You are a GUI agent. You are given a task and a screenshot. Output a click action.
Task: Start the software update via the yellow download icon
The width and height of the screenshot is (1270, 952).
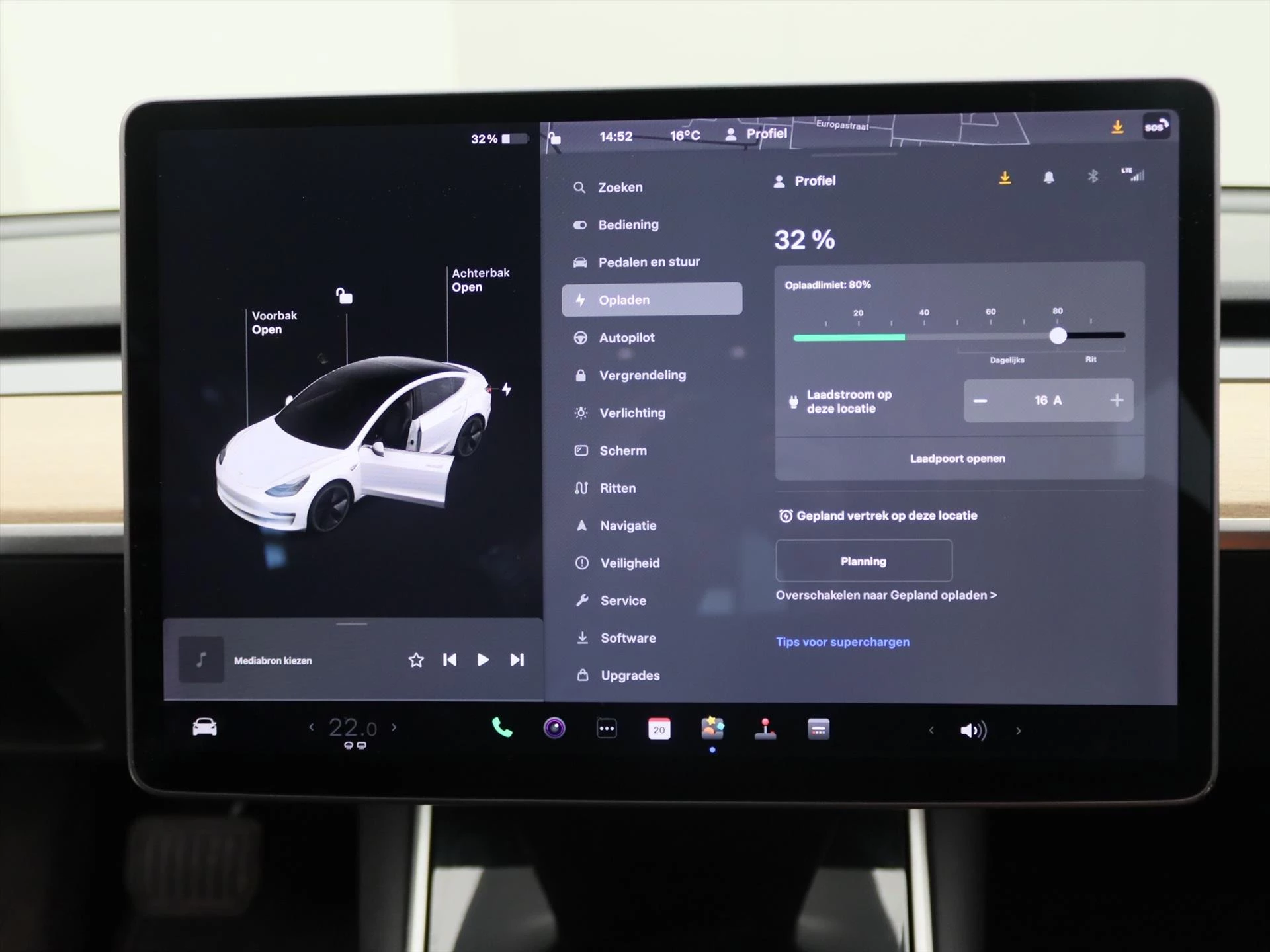coord(1005,177)
